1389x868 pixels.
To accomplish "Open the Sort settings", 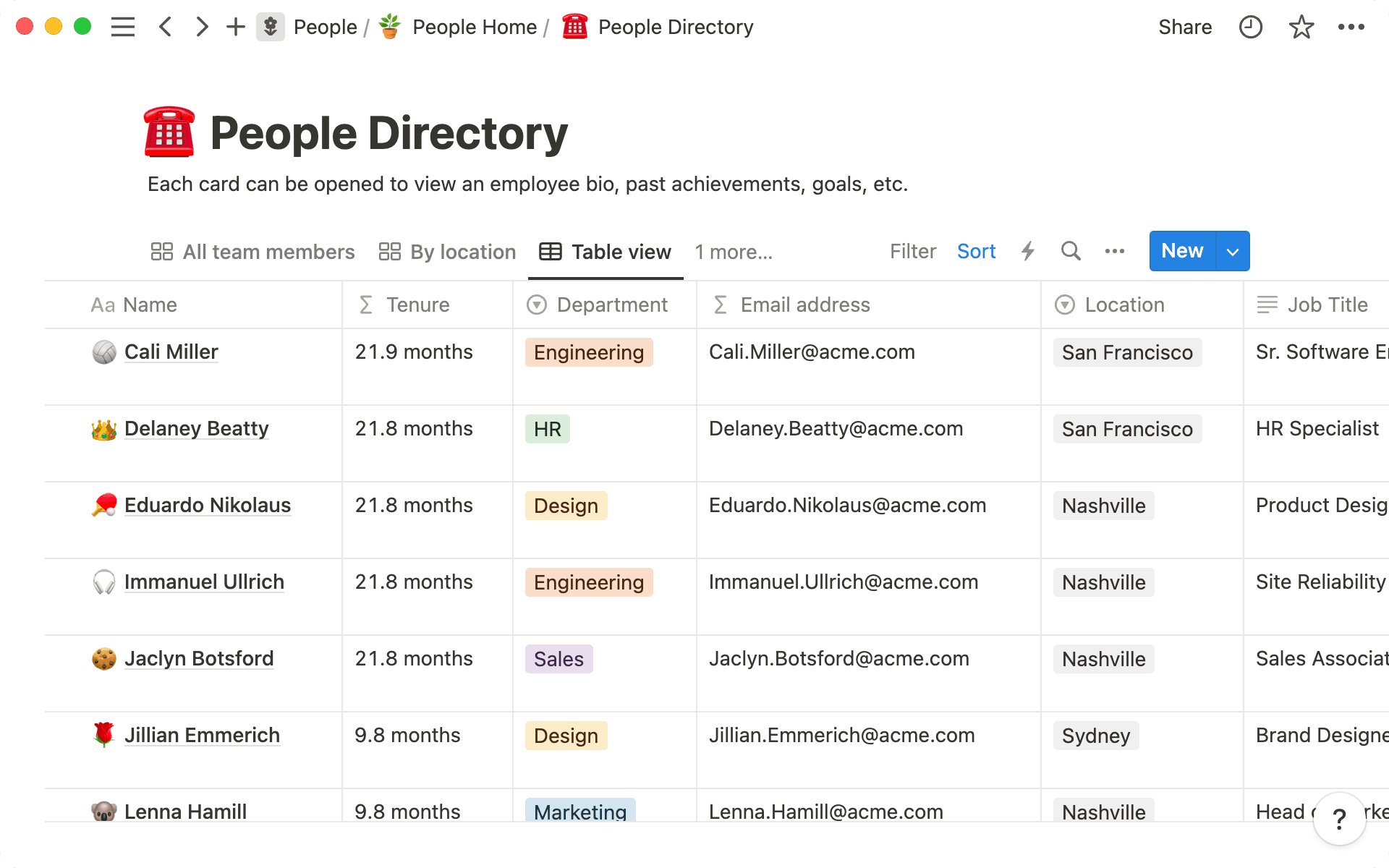I will [x=976, y=251].
